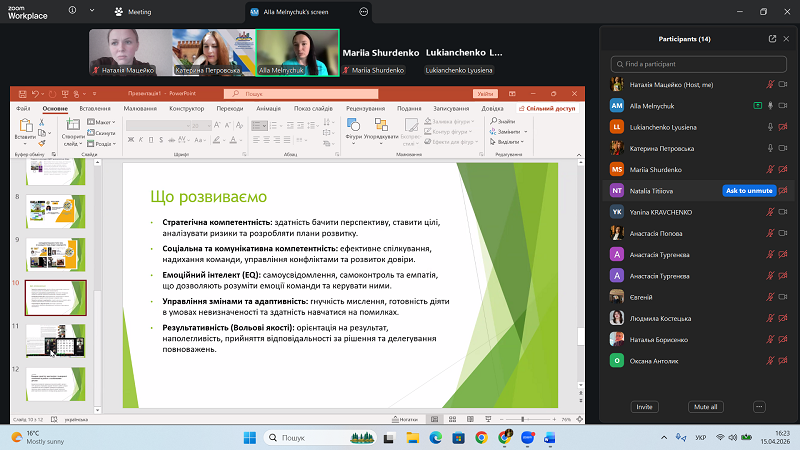Image resolution: width=800 pixels, height=450 pixels.
Task: Toggle video icon for Наталія Мацейко
Action: pyautogui.click(x=783, y=85)
